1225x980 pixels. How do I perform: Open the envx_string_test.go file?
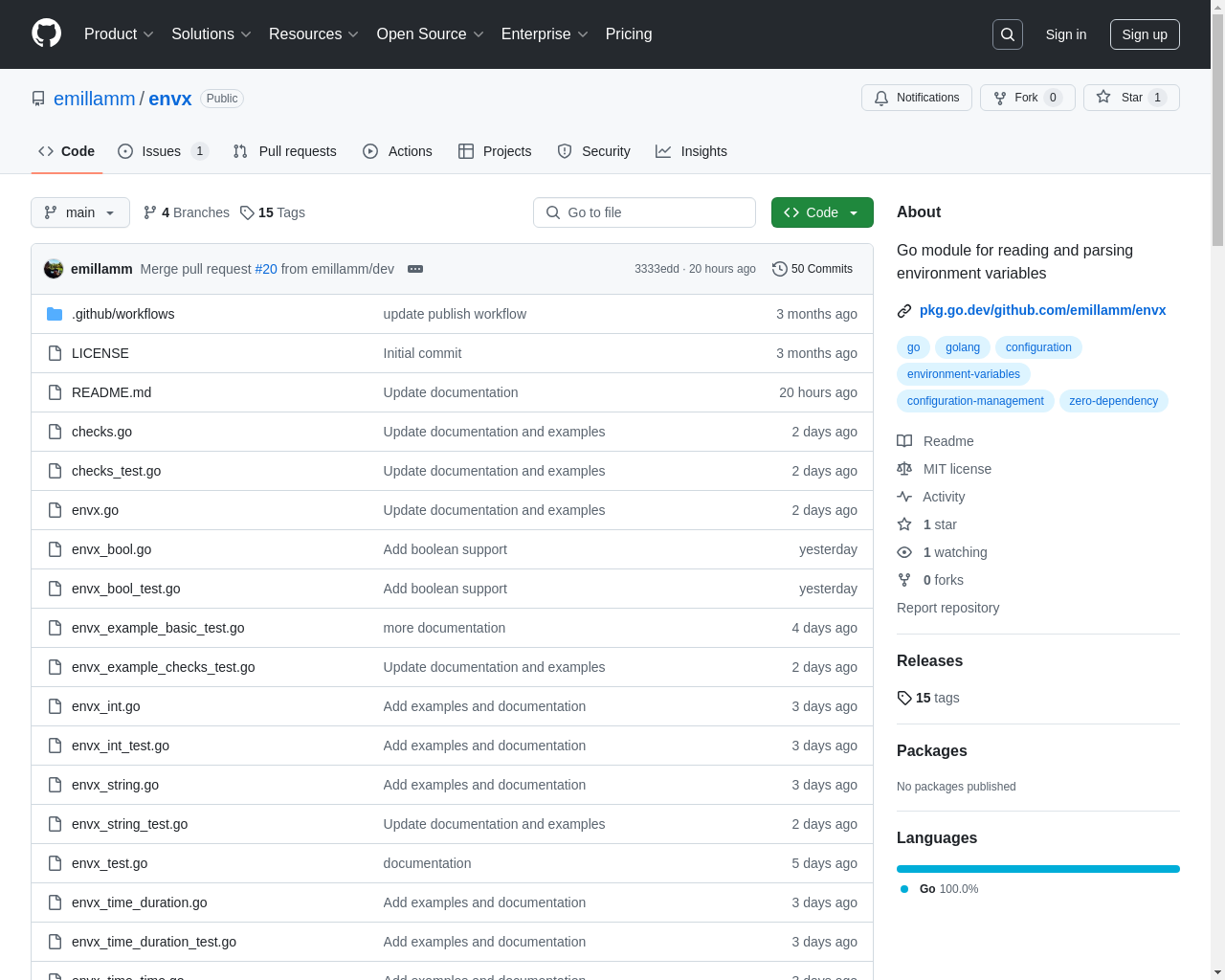tap(129, 824)
